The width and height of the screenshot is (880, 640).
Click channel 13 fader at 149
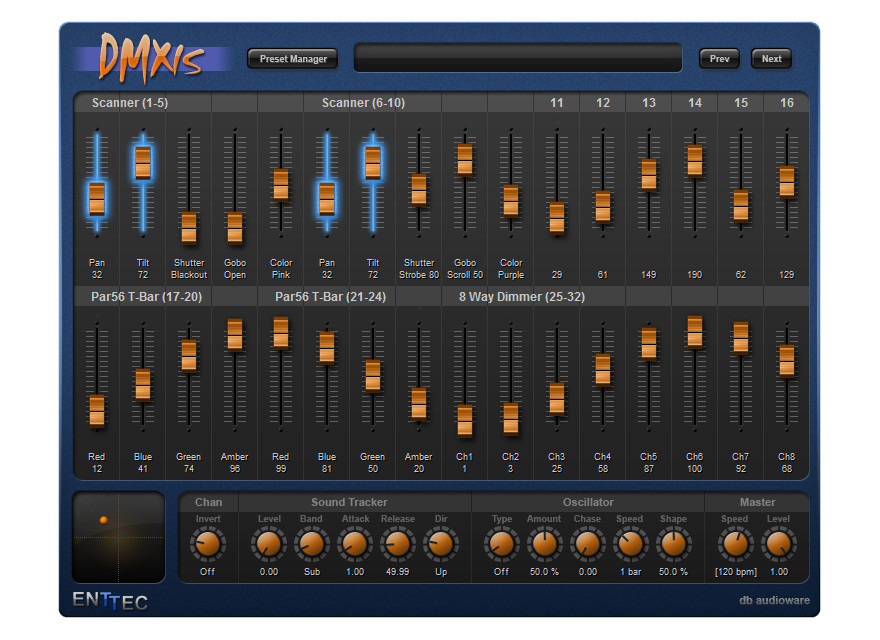[649, 174]
